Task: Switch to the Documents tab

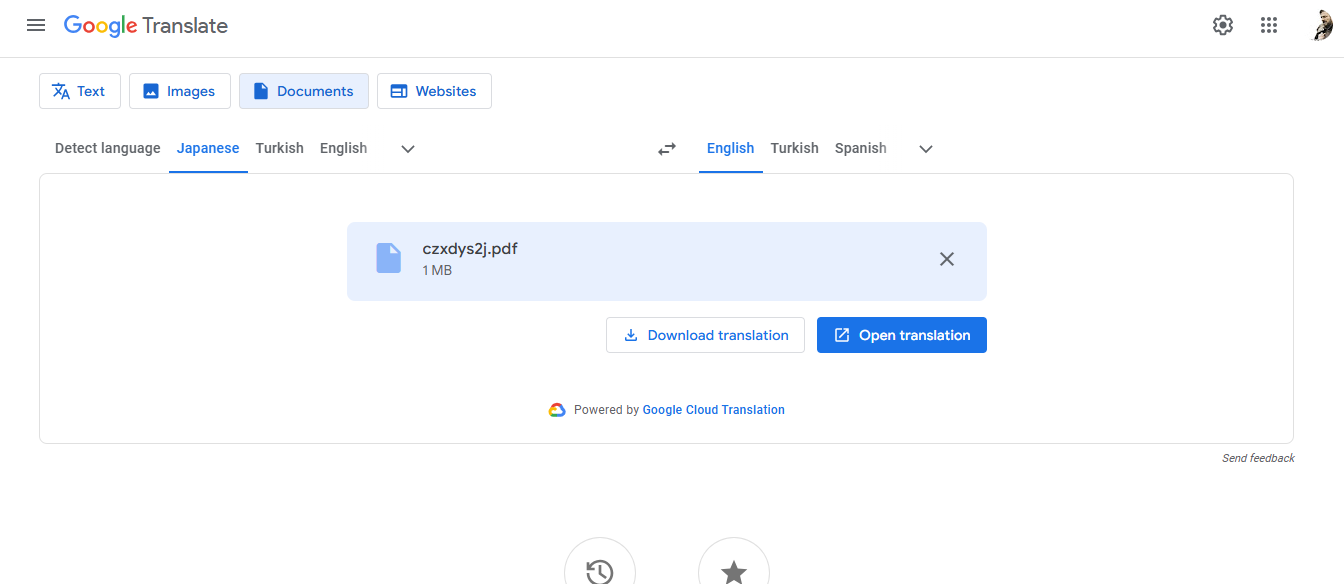Action: tap(303, 91)
